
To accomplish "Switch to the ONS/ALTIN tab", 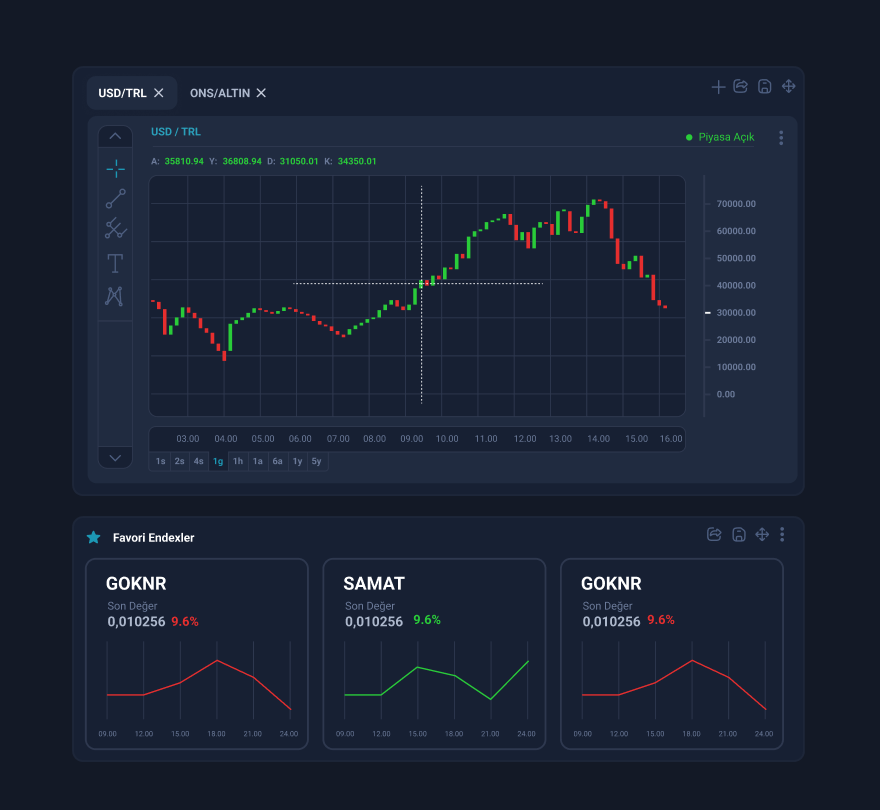I will (x=218, y=93).
